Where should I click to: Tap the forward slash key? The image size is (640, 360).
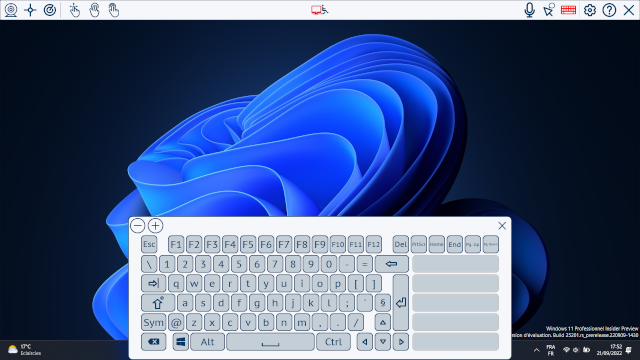pos(356,322)
